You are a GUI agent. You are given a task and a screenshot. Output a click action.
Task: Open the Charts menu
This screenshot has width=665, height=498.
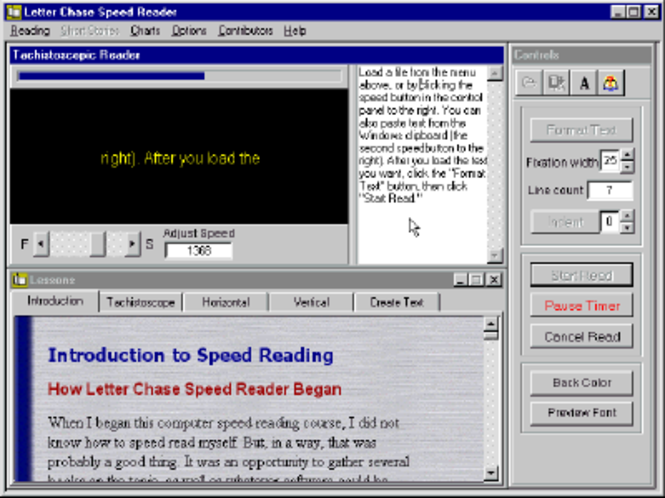pos(145,31)
